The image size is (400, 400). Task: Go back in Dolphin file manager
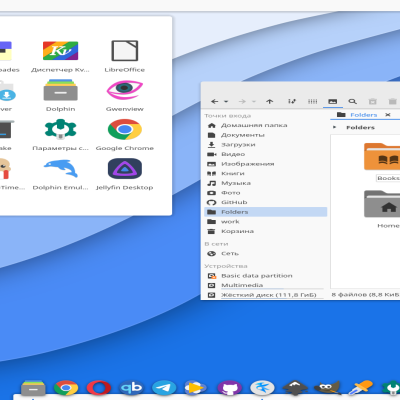(x=215, y=101)
